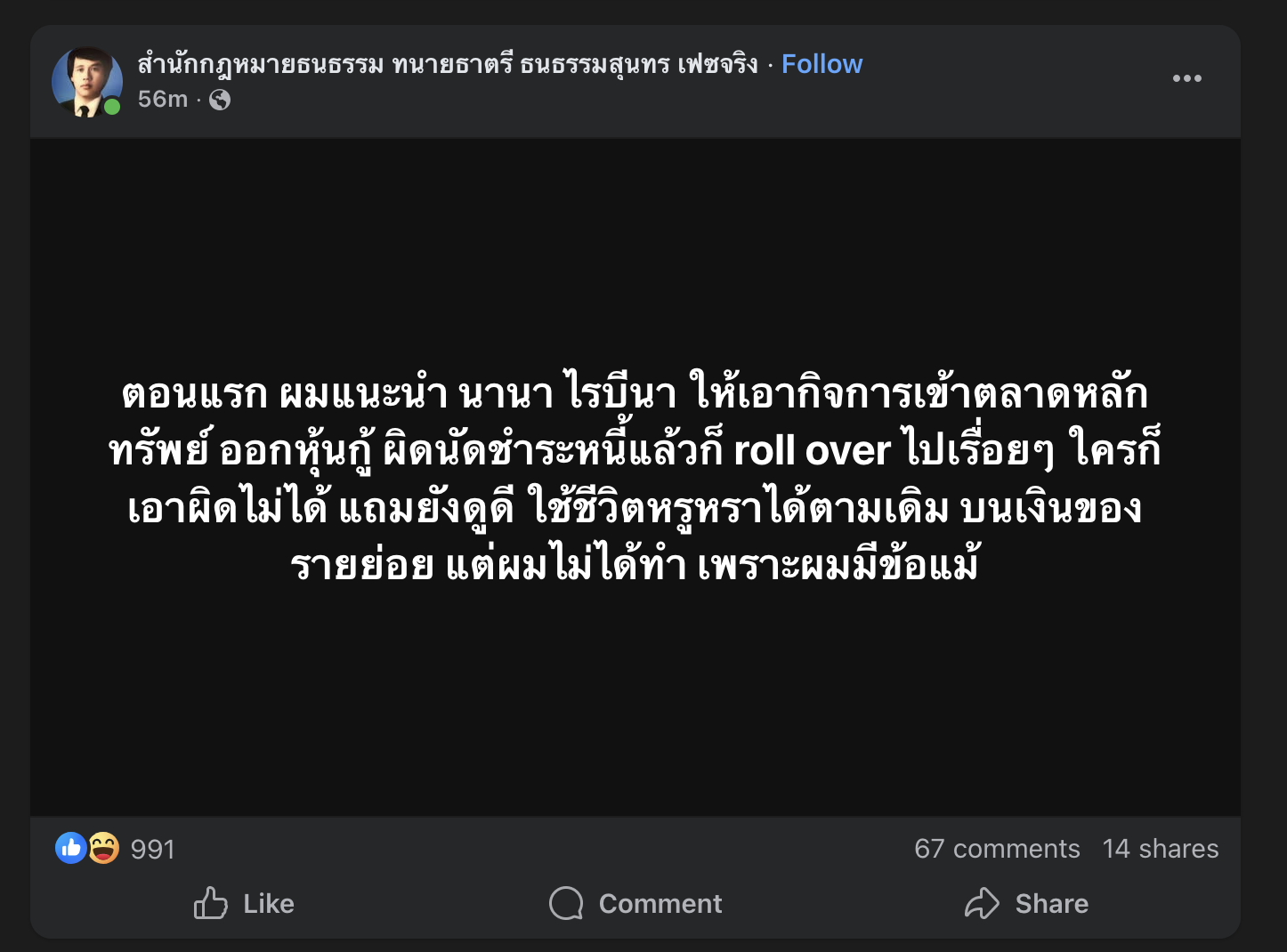View the 14 shares

[x=1160, y=849]
